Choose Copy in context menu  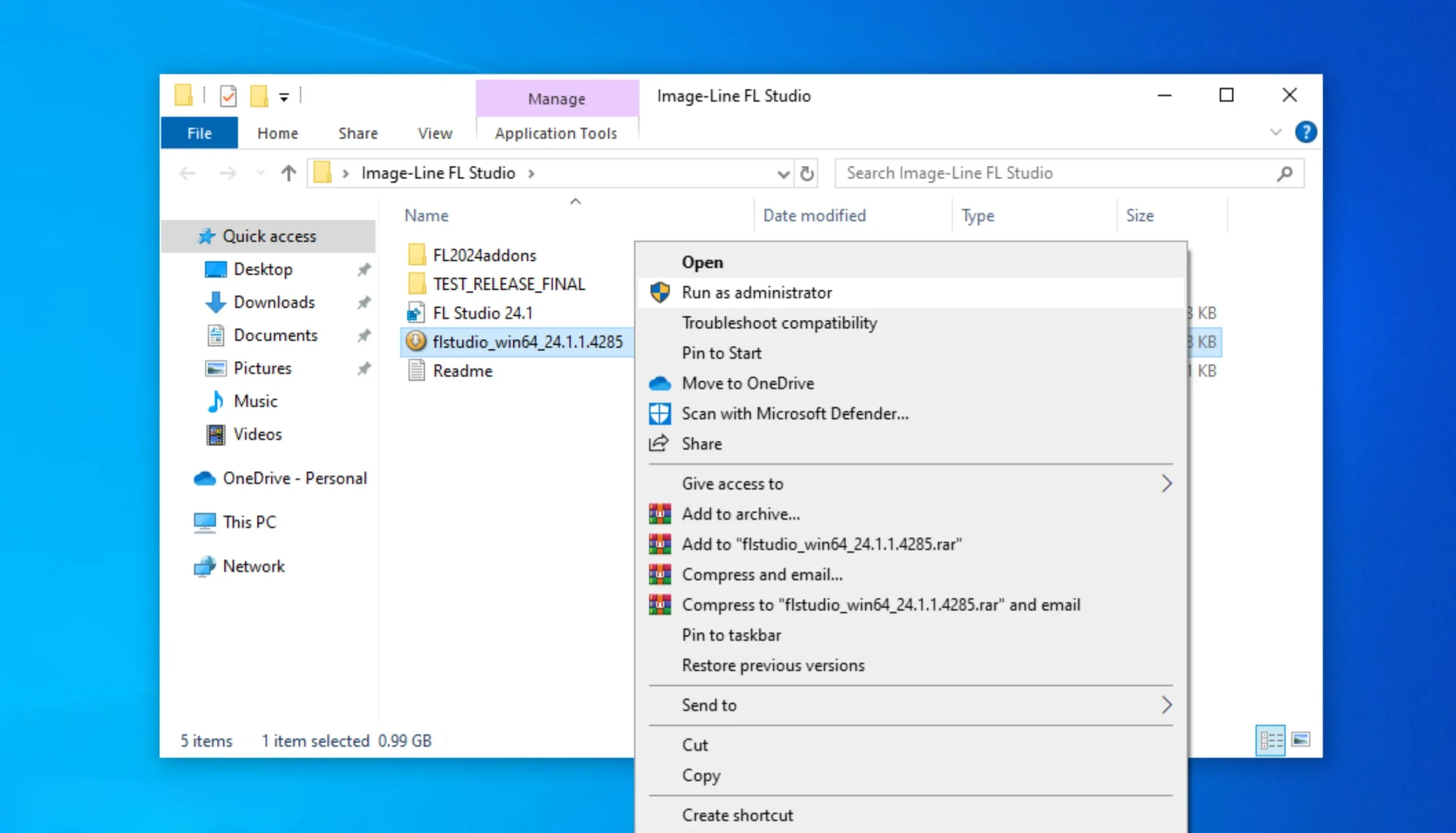910,775
